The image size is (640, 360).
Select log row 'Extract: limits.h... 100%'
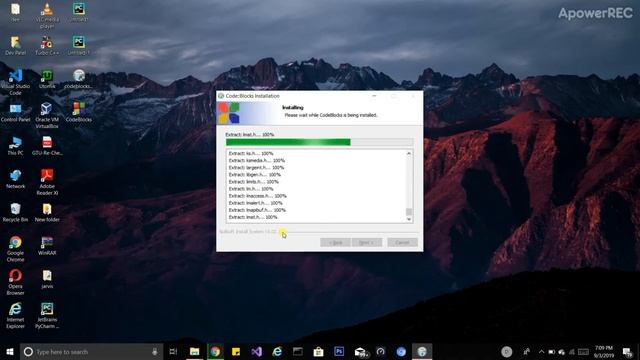(253, 182)
